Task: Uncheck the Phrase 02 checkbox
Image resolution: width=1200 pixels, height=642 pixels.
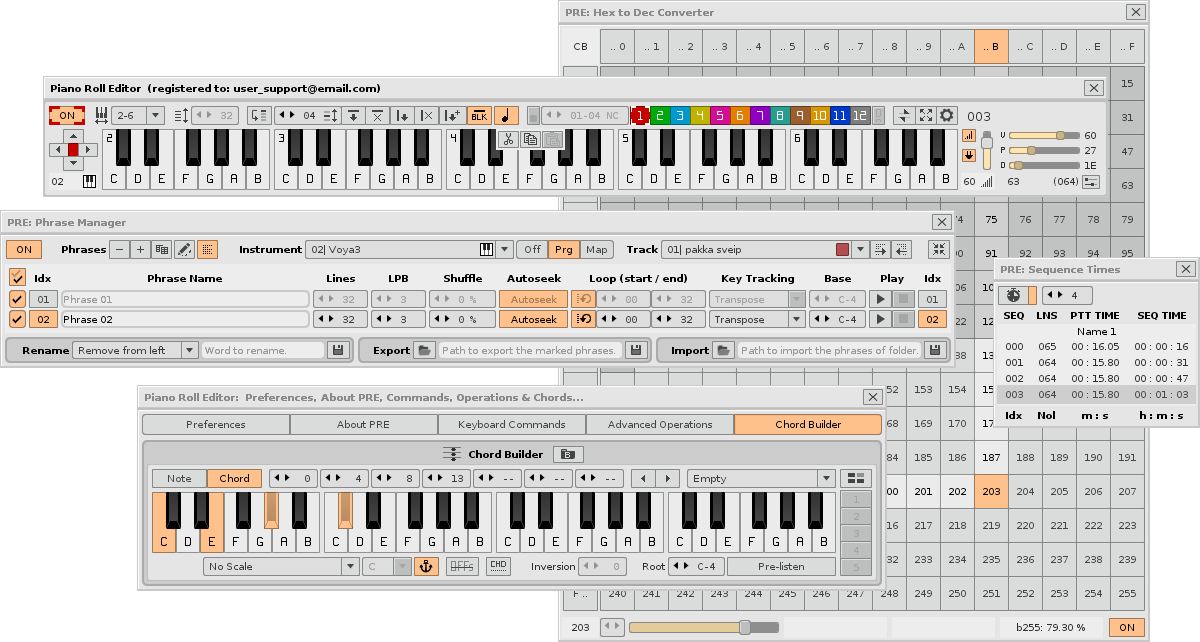Action: tap(17, 320)
